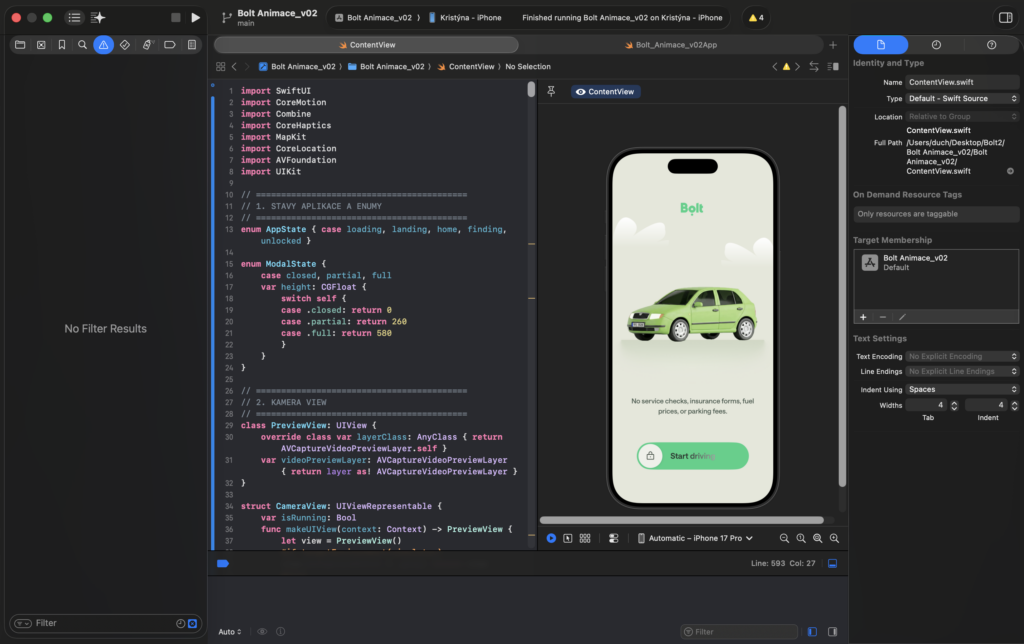Click the Run (play) button in the toolbar
Viewport: 1024px width, 644px height.
[x=195, y=18]
